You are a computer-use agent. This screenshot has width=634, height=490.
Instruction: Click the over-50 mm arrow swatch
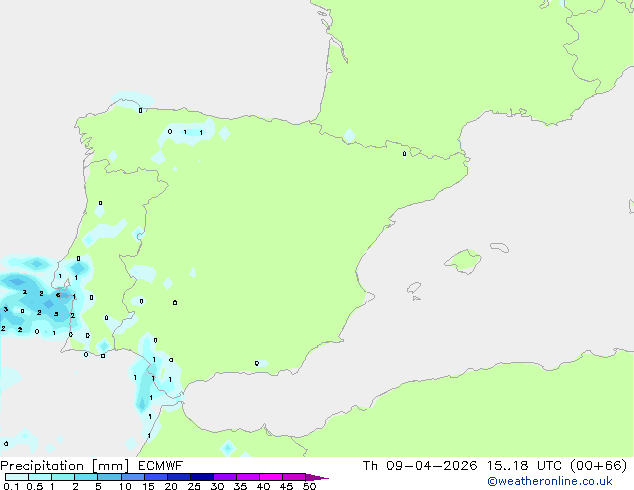point(317,477)
